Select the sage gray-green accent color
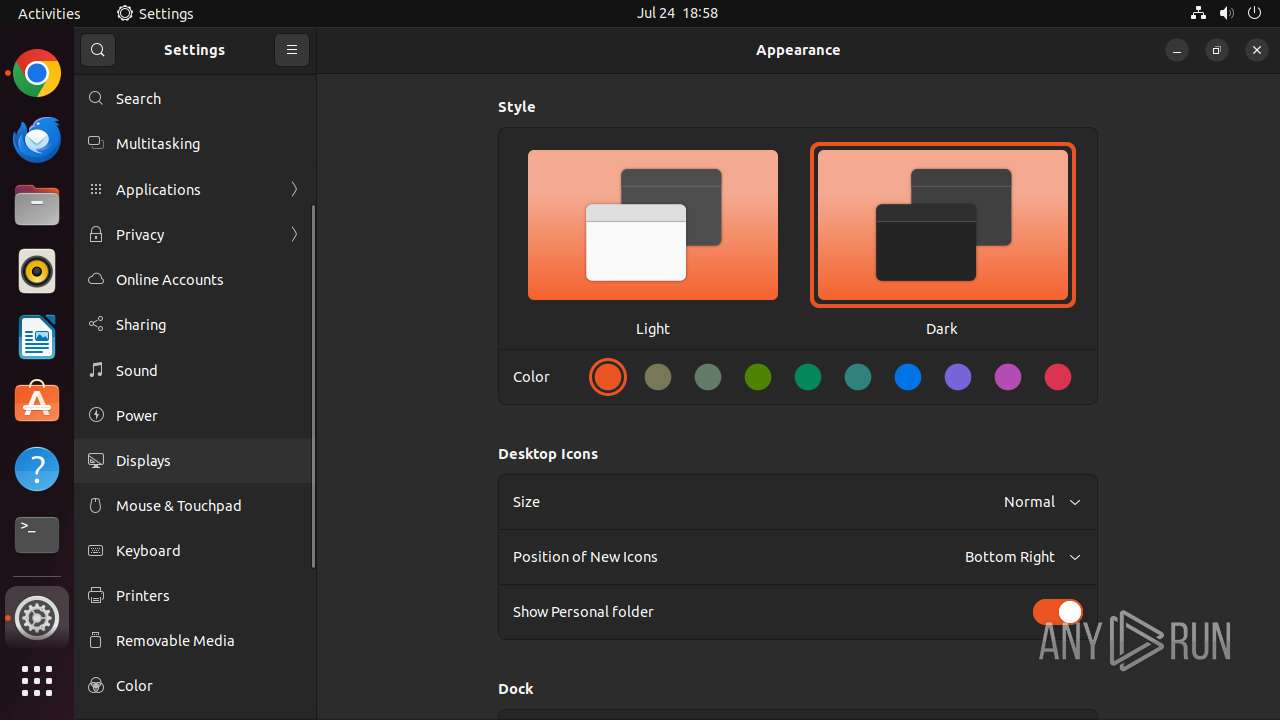The image size is (1280, 720). click(x=708, y=377)
